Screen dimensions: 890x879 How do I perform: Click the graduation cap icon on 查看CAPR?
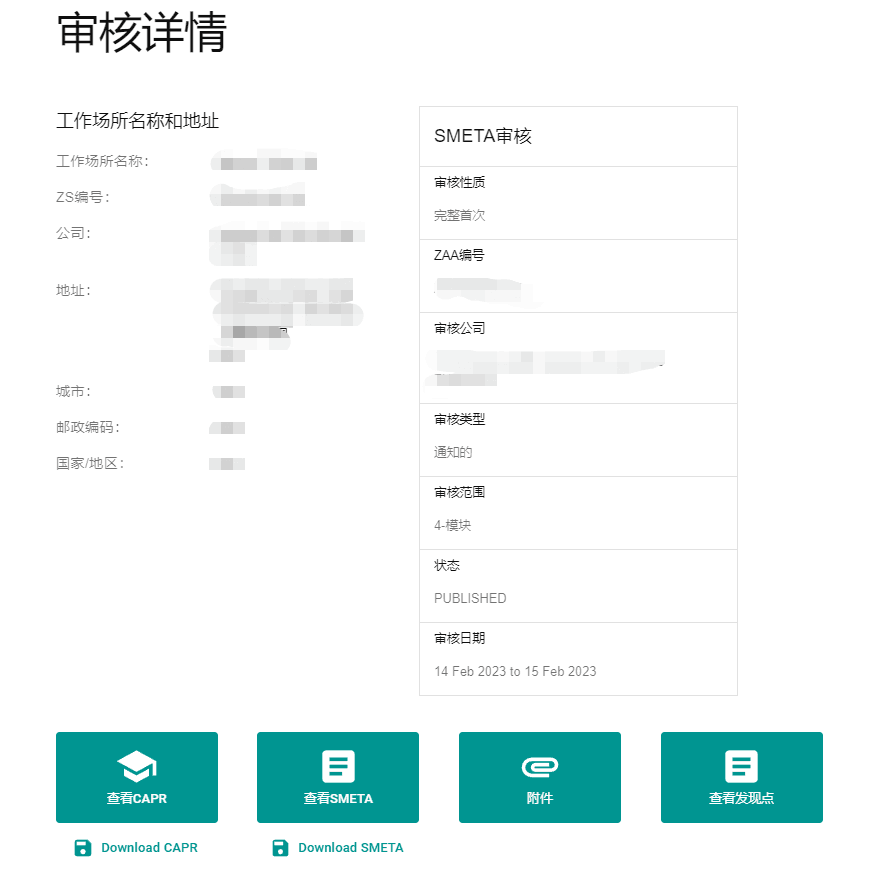click(x=137, y=766)
